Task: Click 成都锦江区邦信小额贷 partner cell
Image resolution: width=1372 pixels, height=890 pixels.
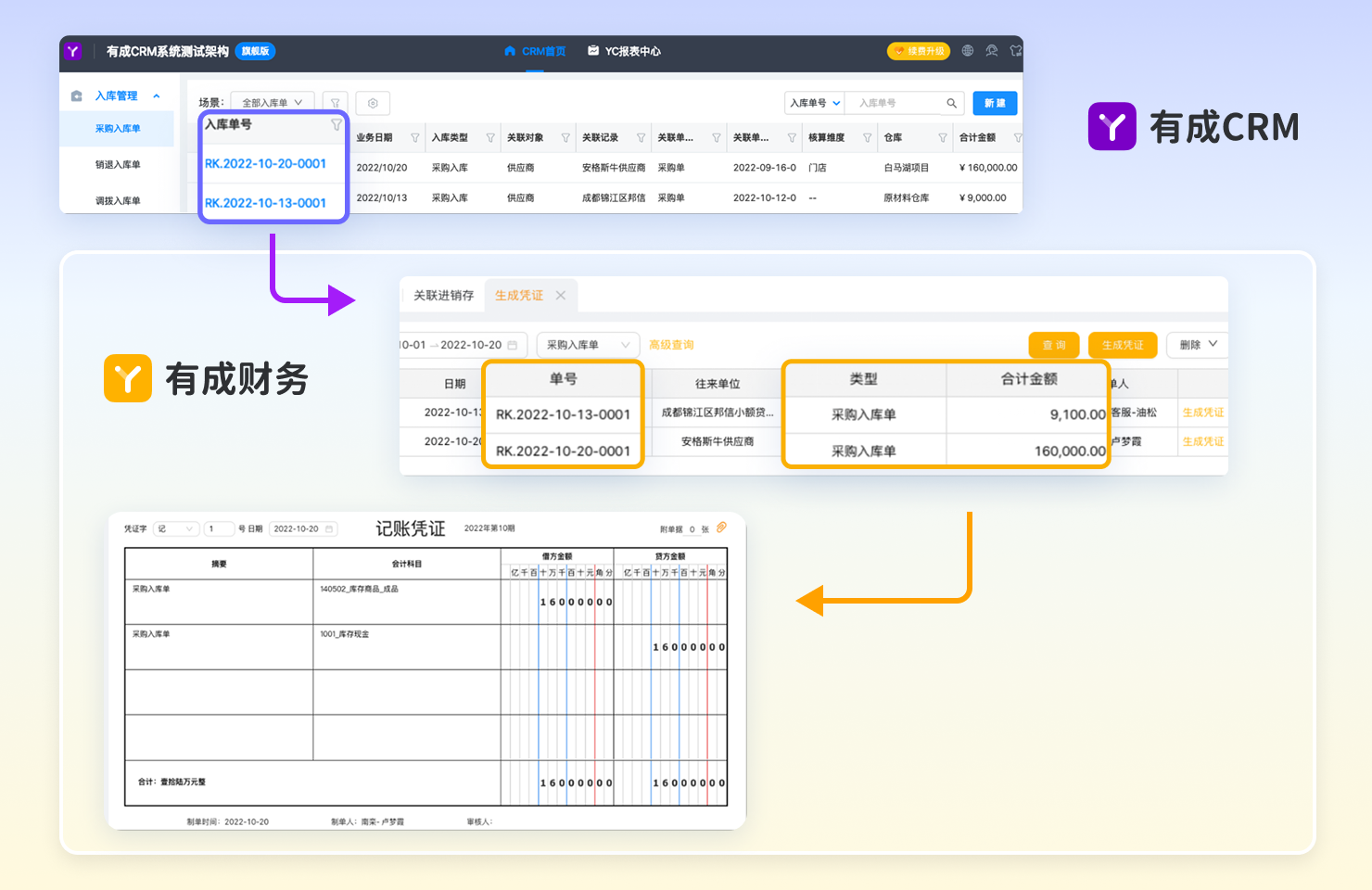Action: click(717, 413)
